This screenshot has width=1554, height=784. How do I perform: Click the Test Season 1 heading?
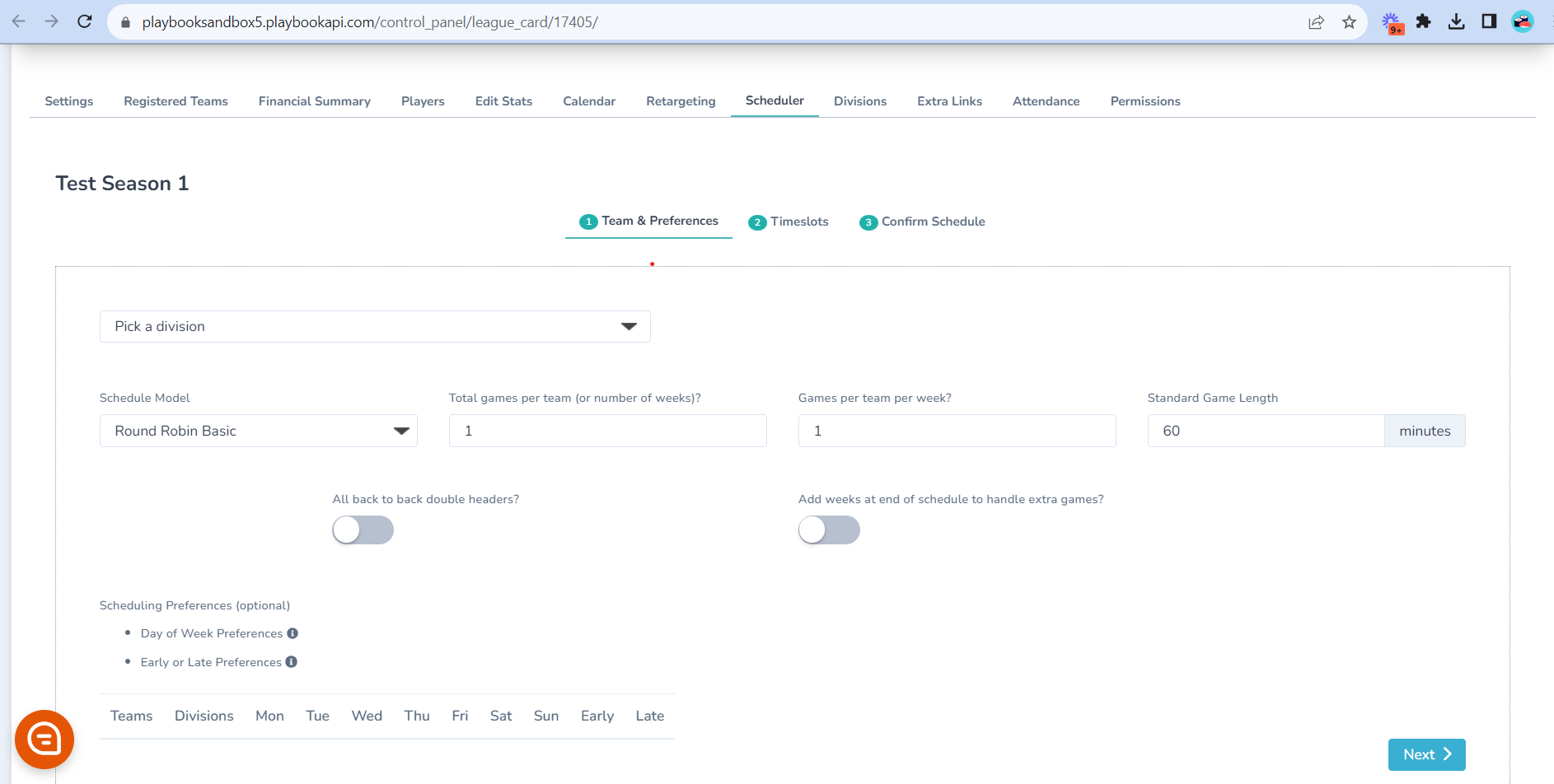122,184
